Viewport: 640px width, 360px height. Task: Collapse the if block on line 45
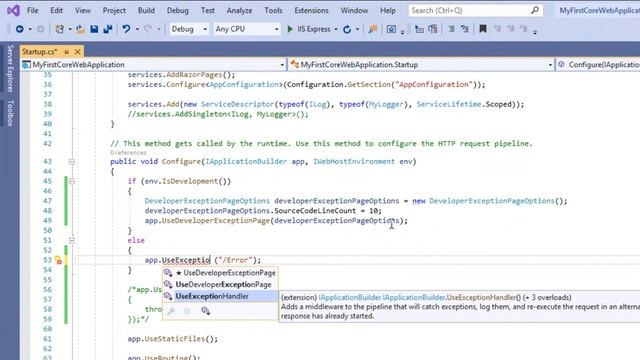click(72, 181)
